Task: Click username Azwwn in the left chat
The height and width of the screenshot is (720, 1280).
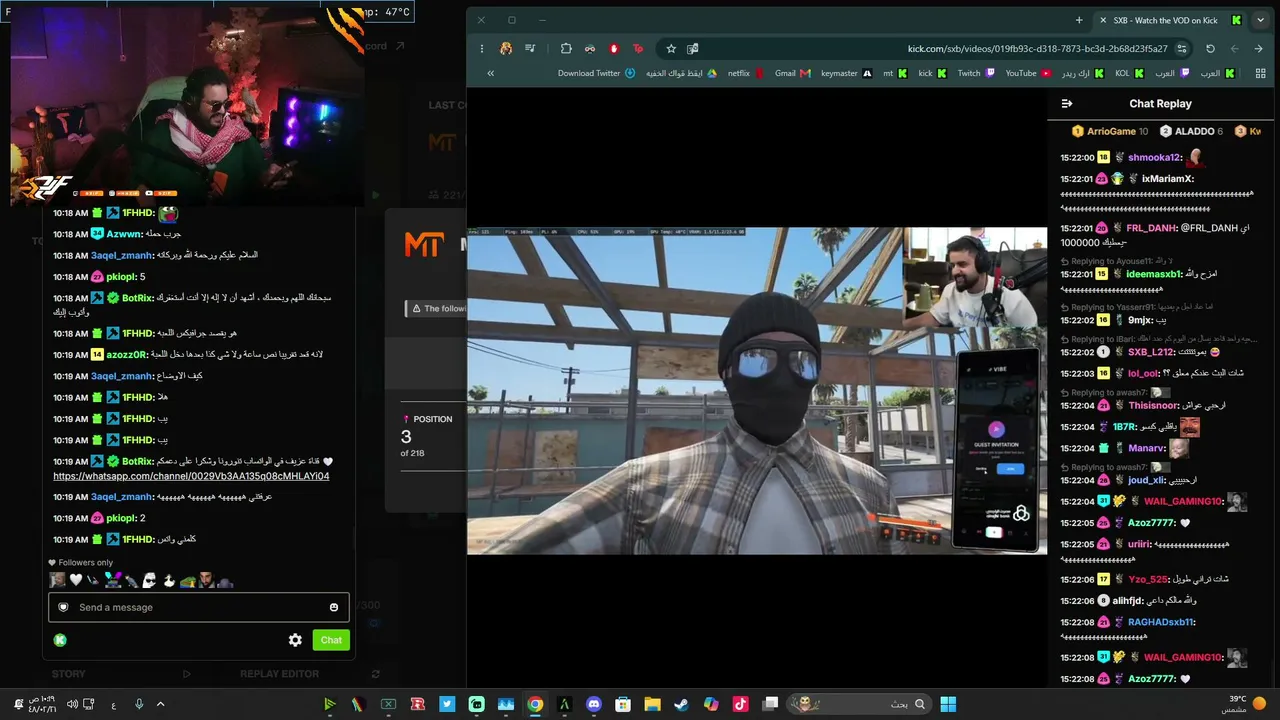Action: (124, 234)
